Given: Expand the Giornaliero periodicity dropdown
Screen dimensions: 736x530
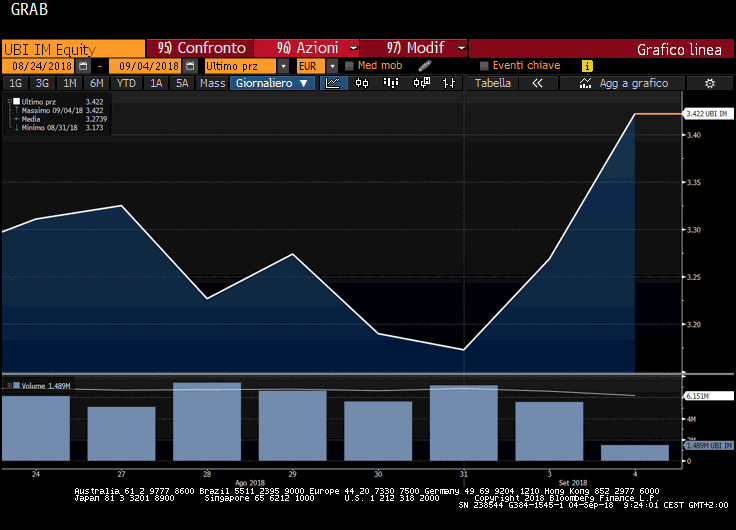Looking at the screenshot, I should [x=273, y=83].
